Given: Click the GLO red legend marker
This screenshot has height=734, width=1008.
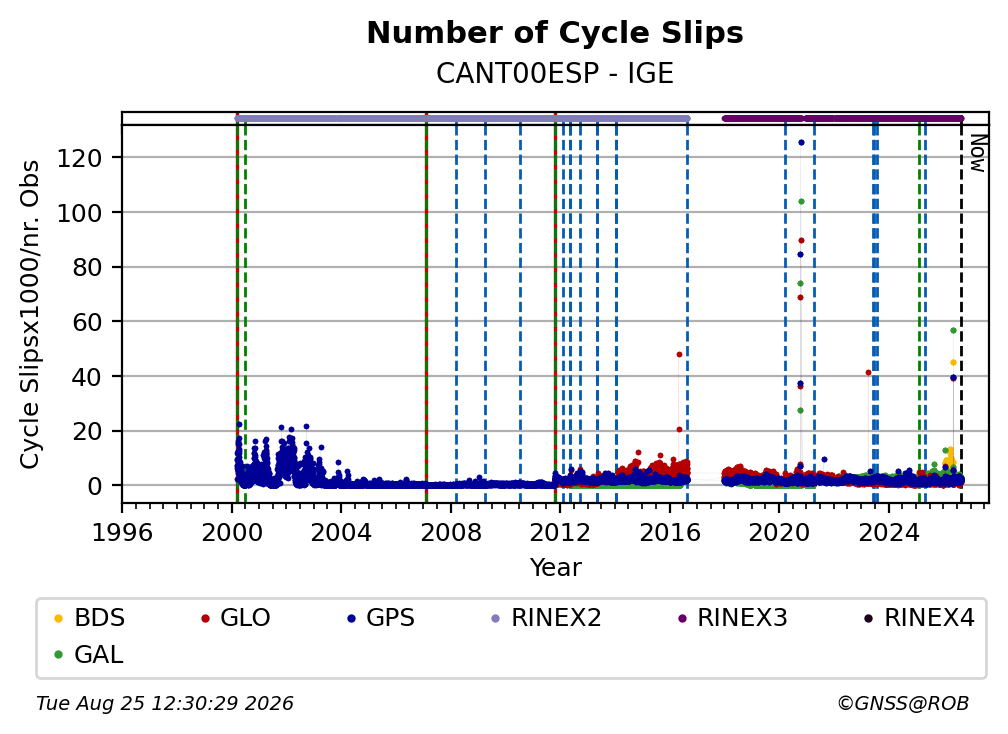Looking at the screenshot, I should [205, 618].
